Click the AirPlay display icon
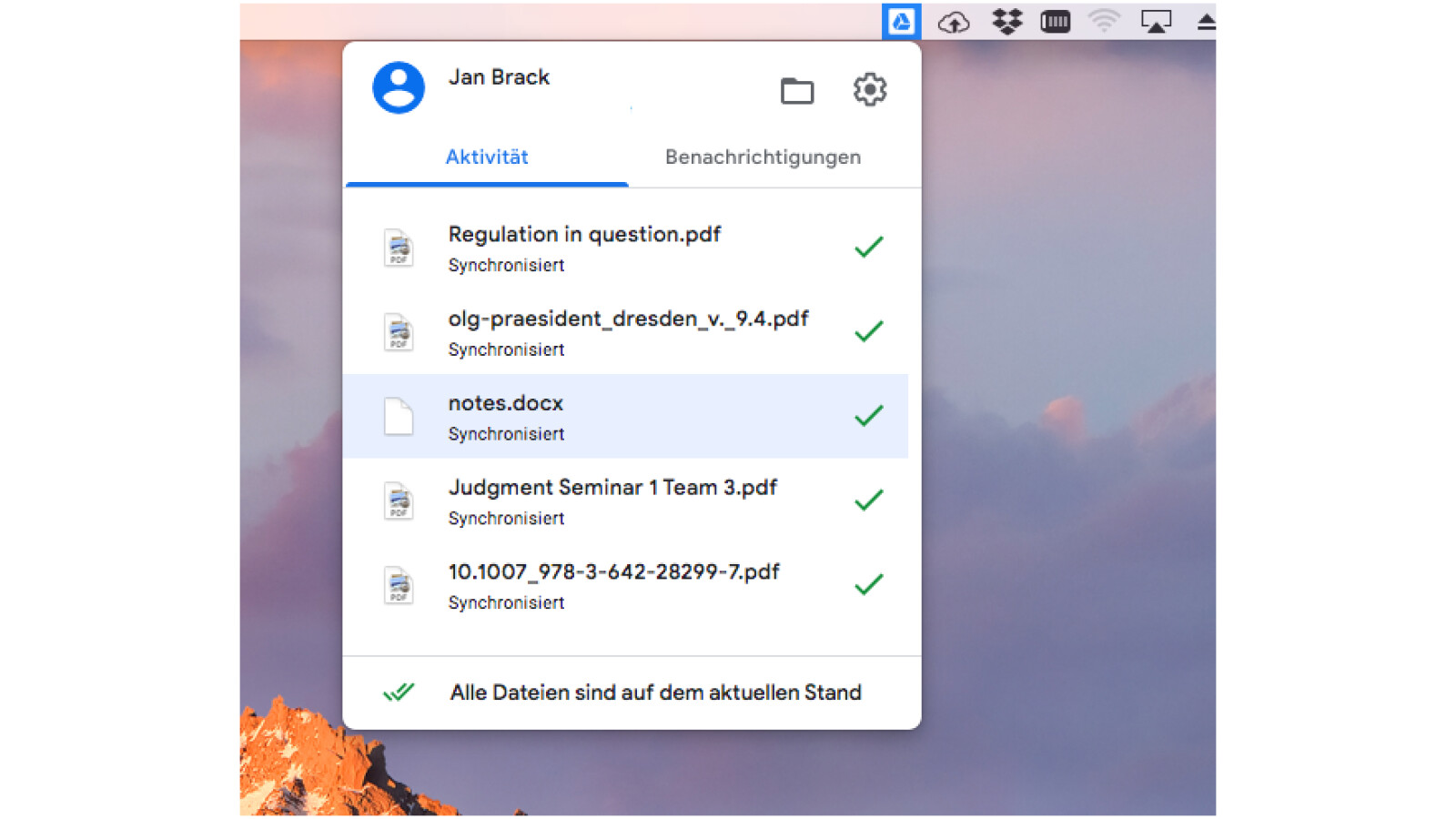 [x=1156, y=22]
